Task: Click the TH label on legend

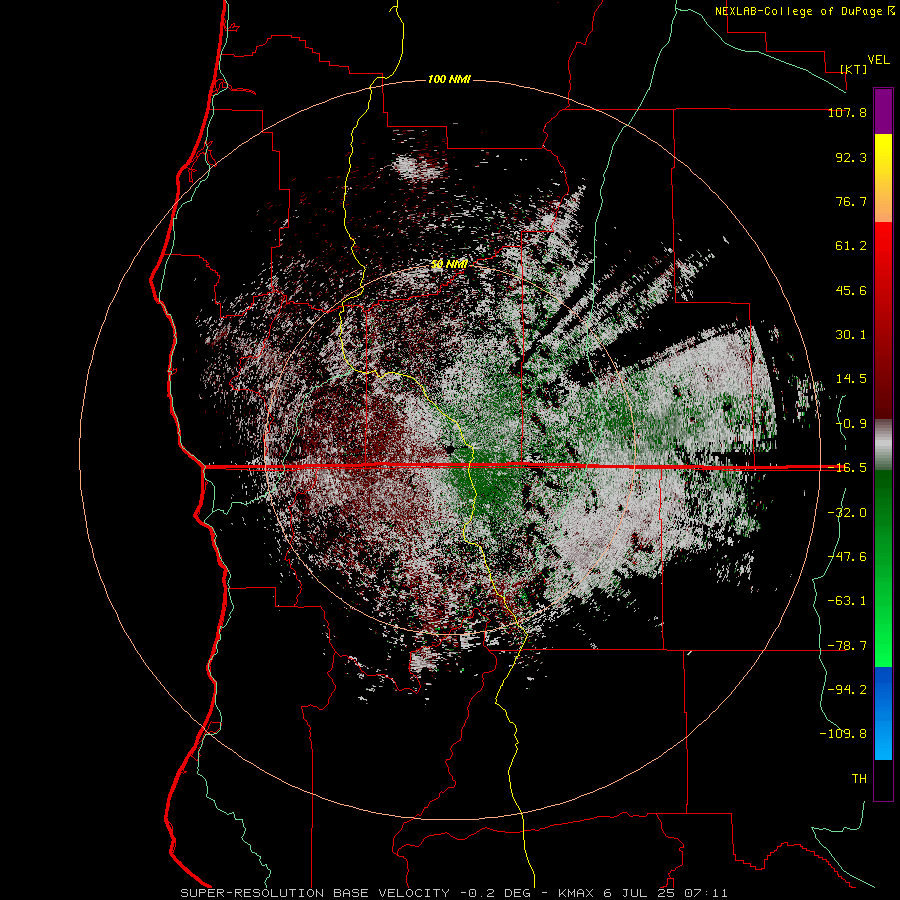Action: [x=859, y=779]
